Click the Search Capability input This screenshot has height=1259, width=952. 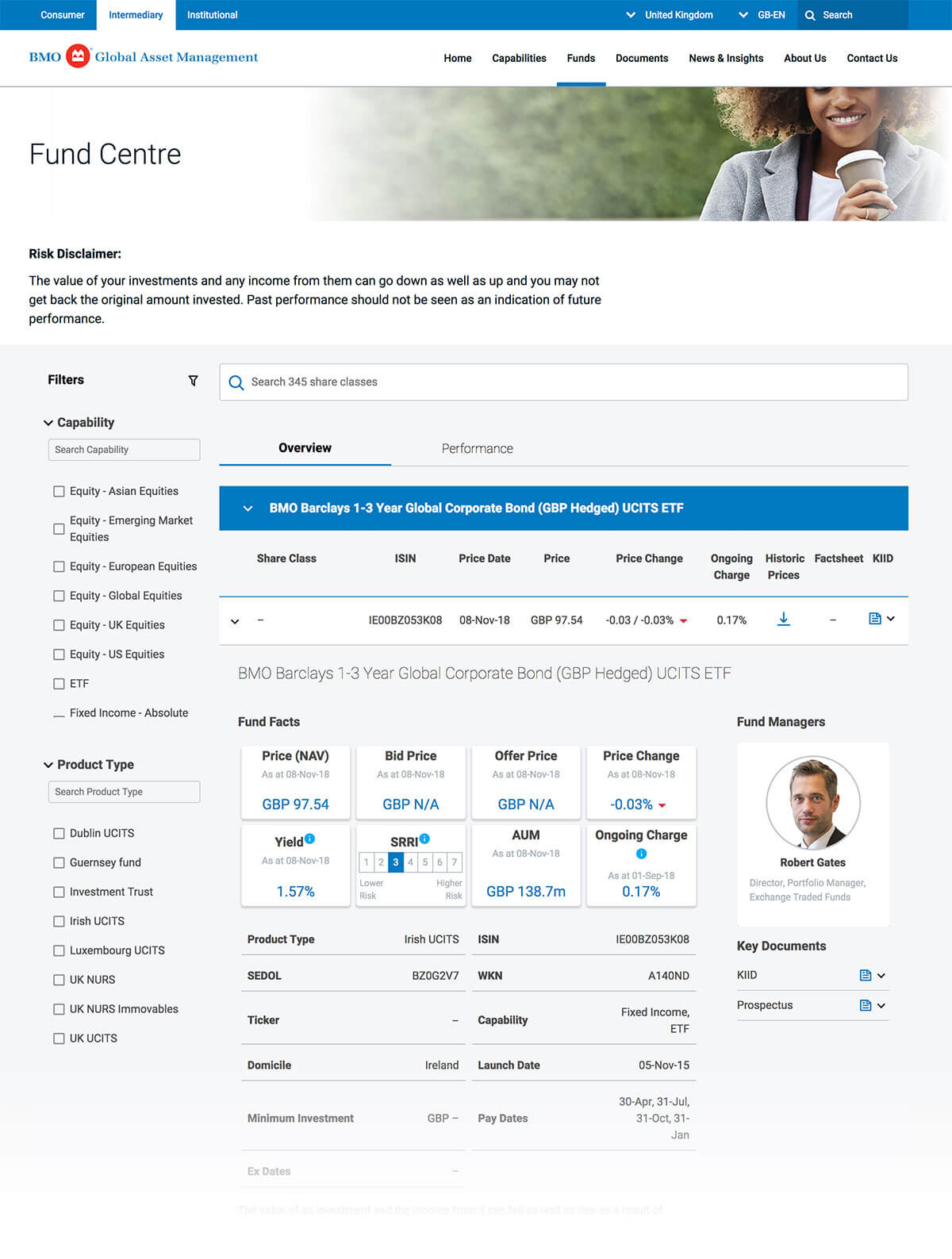tap(124, 450)
